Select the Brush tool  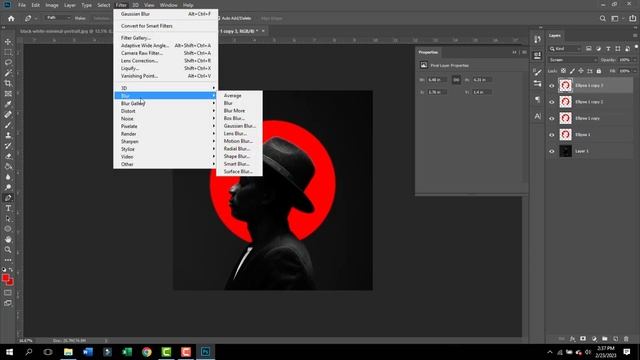pos(8,125)
